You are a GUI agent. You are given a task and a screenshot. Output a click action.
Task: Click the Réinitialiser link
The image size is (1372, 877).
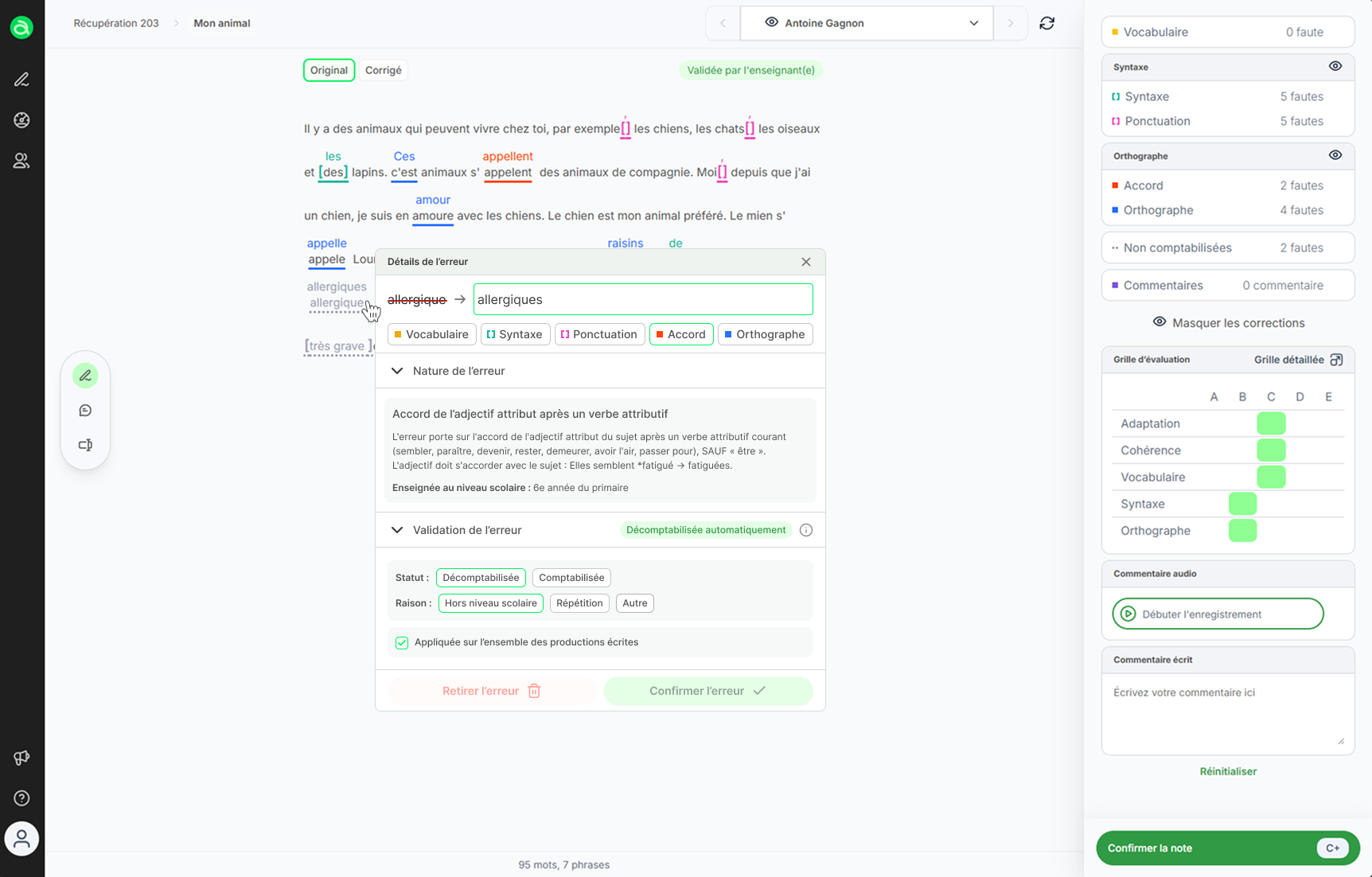[1227, 771]
